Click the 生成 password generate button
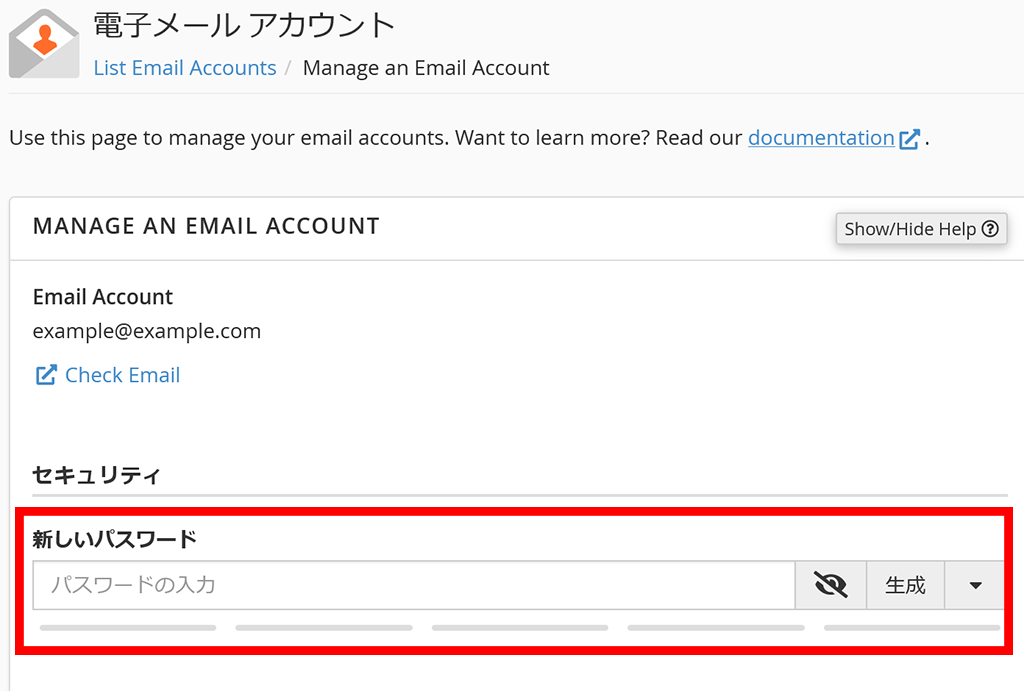 [905, 585]
